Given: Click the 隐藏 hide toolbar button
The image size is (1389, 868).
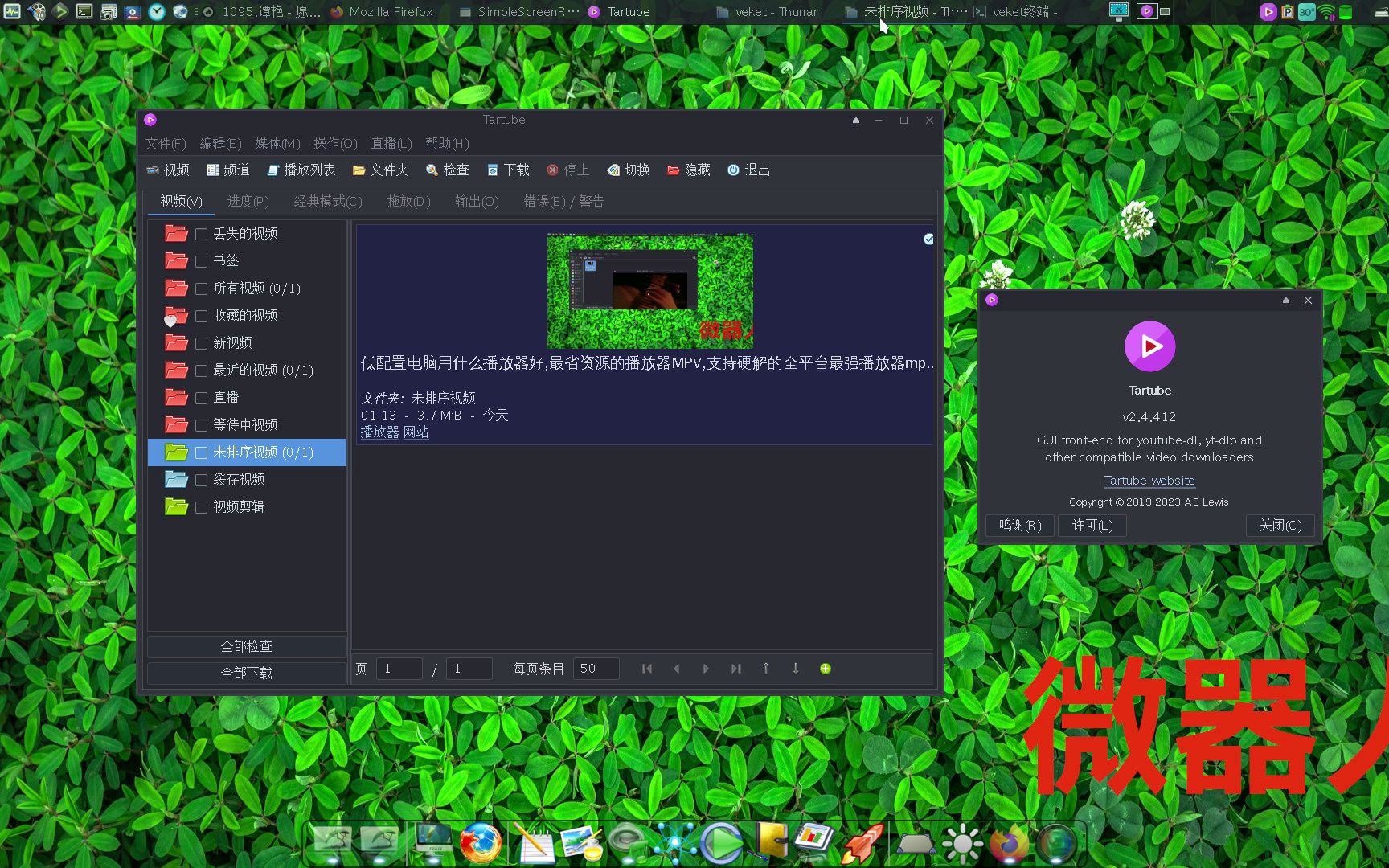Looking at the screenshot, I should coord(689,170).
